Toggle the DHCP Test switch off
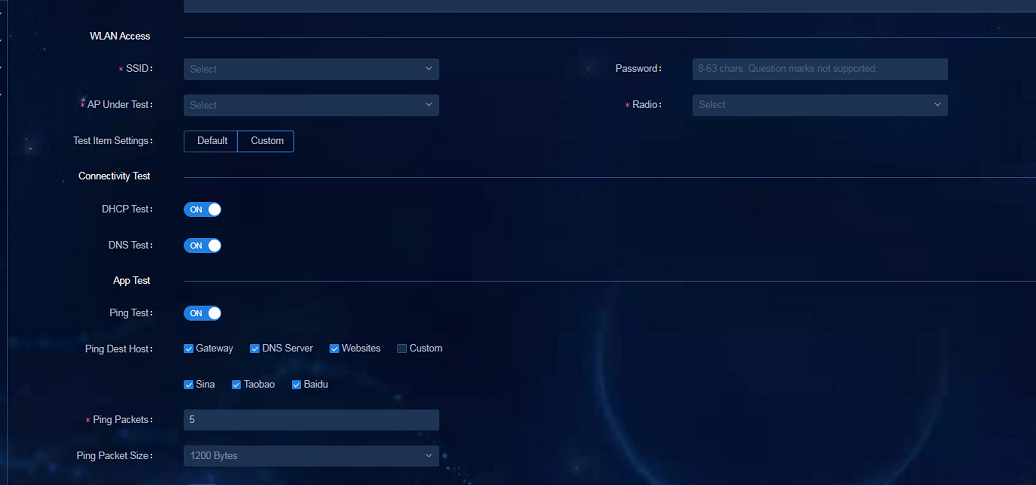The image size is (1036, 485). tap(202, 209)
